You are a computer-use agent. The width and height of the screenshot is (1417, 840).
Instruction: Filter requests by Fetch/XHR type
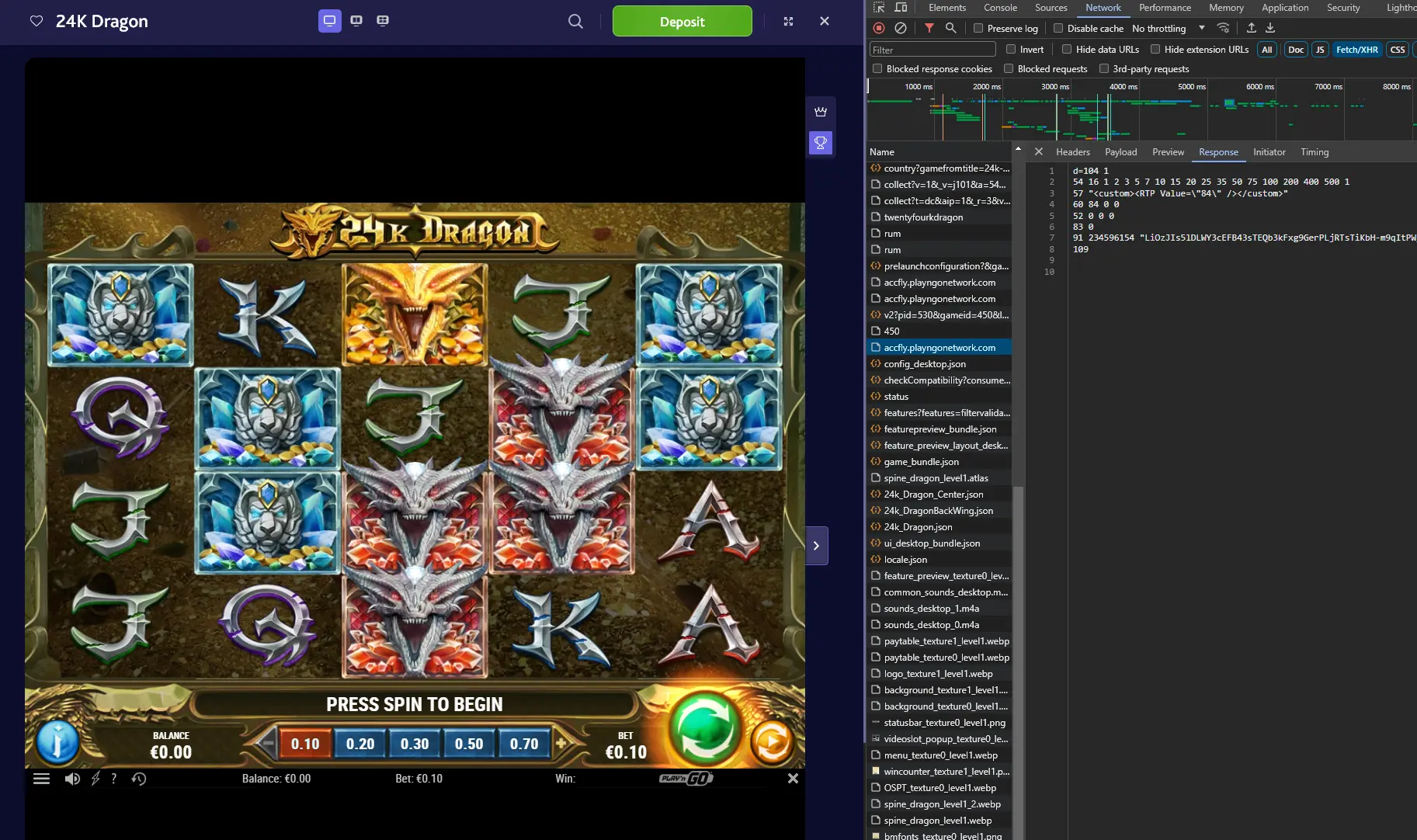[x=1356, y=50]
